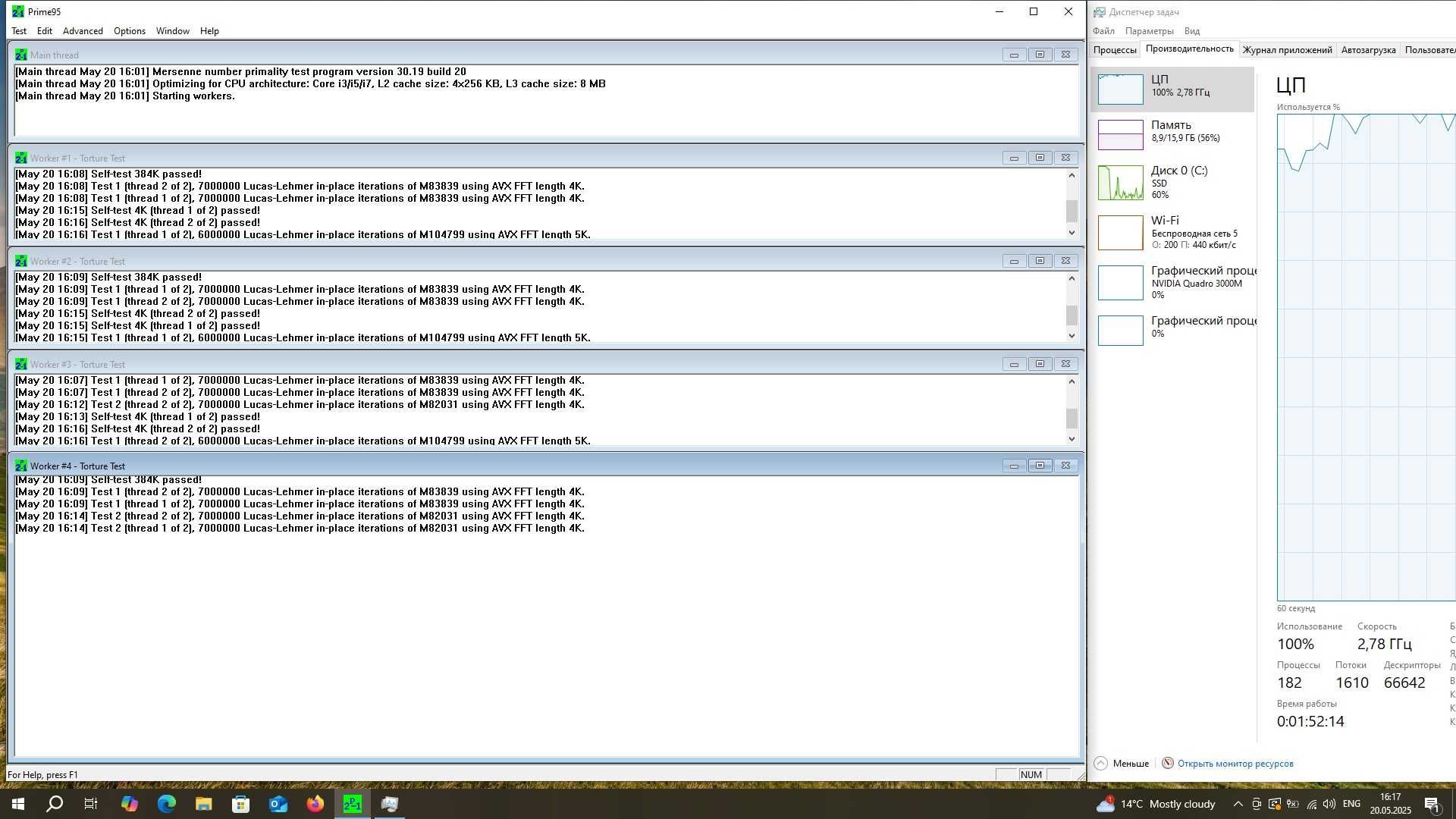
Task: Click the 'Starting workers.' log line
Action: [x=193, y=96]
